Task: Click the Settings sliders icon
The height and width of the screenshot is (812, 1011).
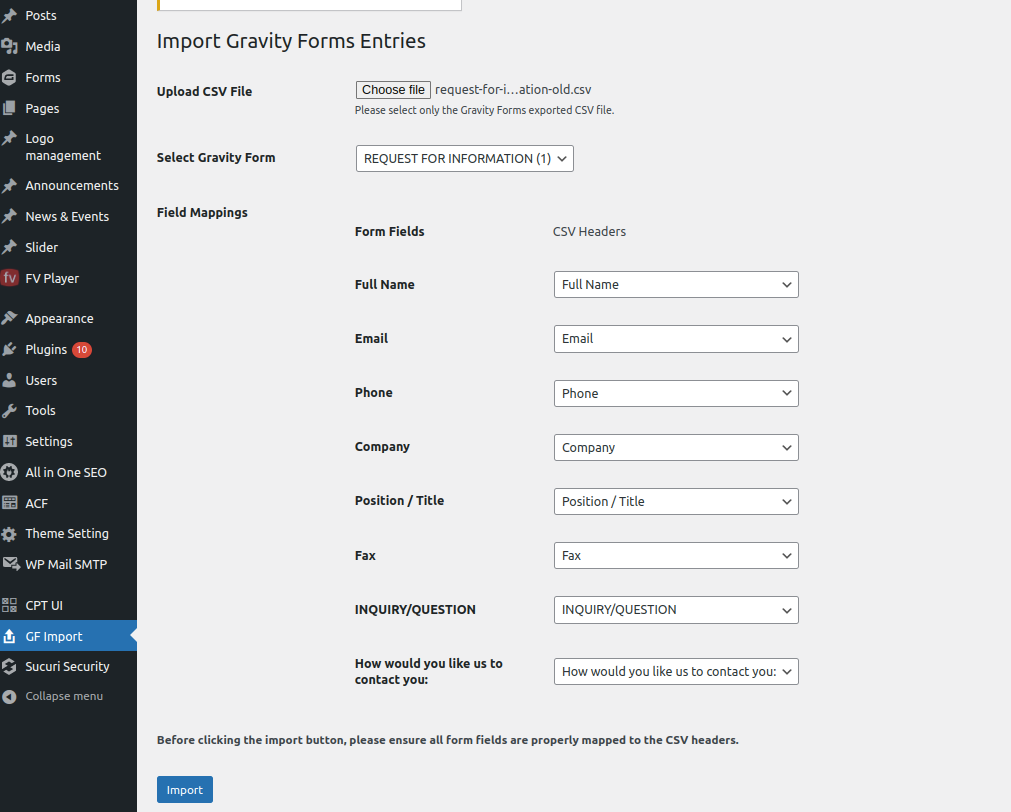Action: point(9,441)
